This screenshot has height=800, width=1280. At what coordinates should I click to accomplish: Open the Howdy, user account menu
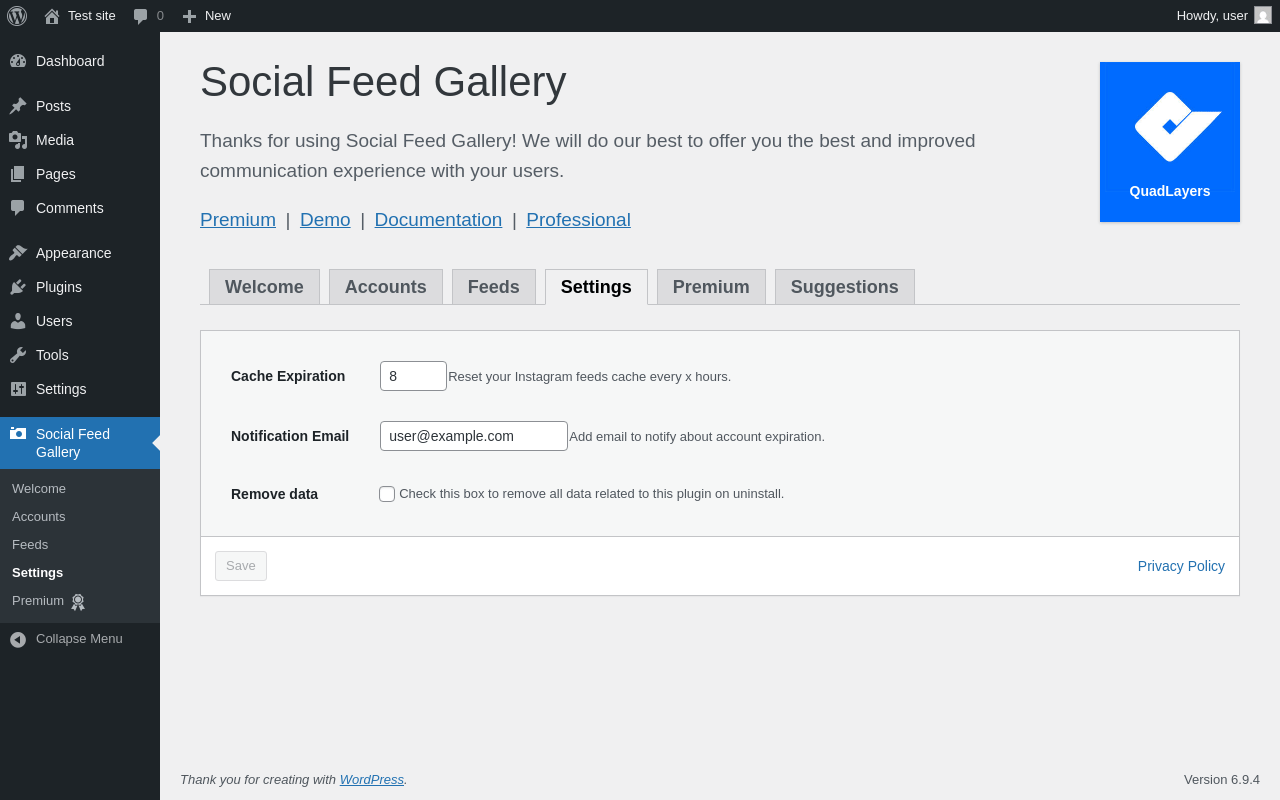(1223, 16)
